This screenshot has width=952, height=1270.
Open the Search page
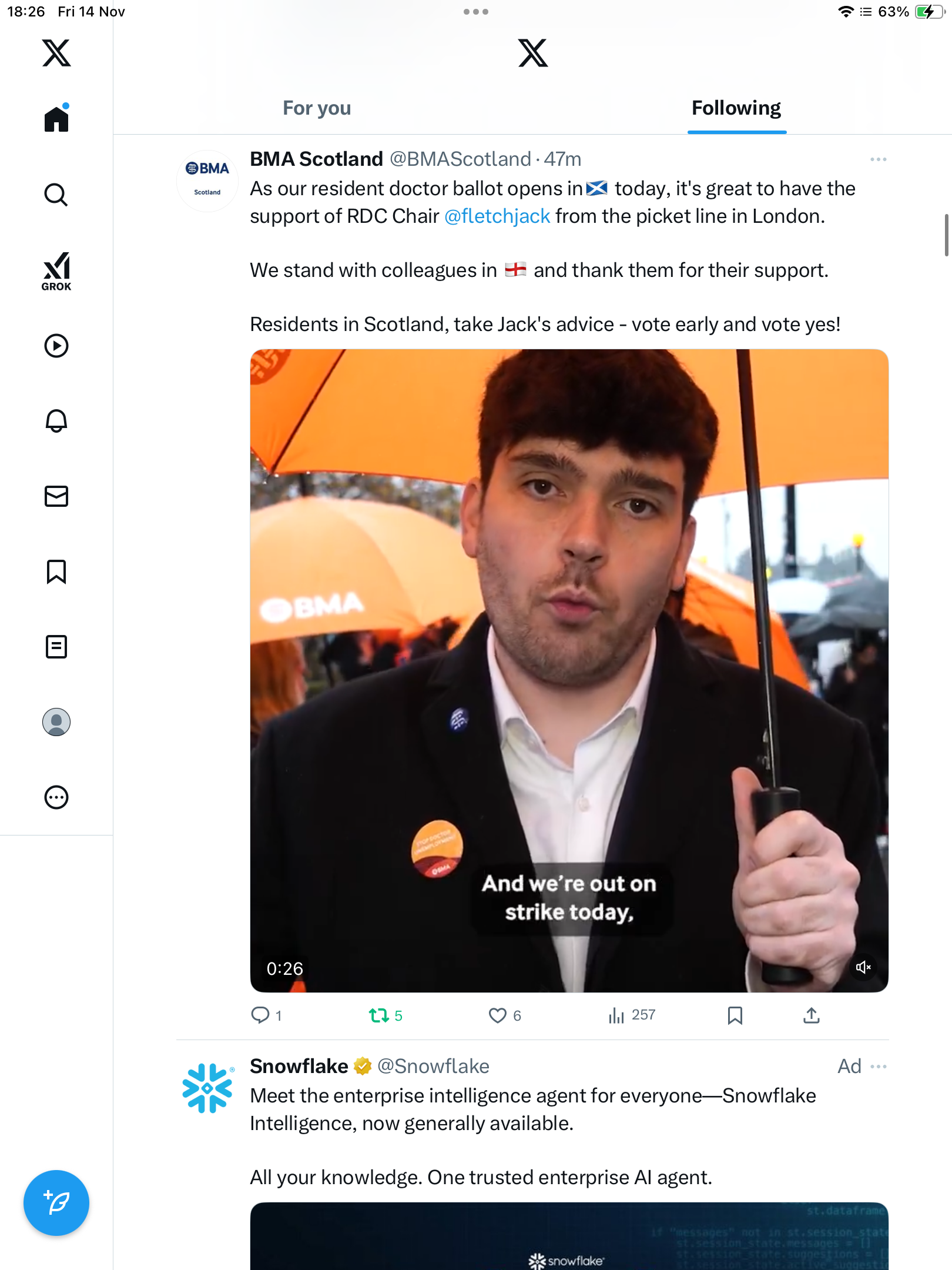tap(56, 195)
